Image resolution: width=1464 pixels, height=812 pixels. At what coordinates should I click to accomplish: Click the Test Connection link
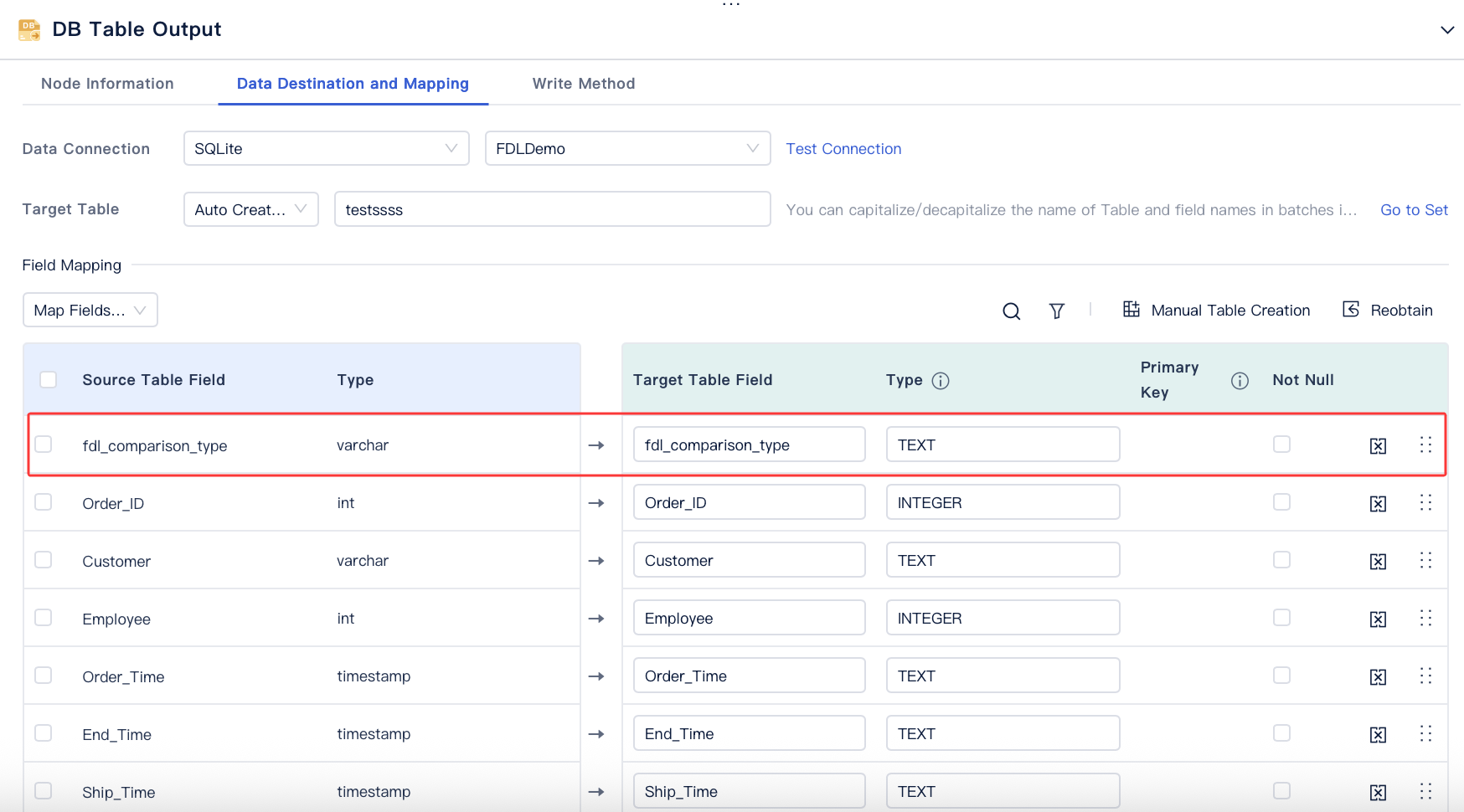click(843, 149)
